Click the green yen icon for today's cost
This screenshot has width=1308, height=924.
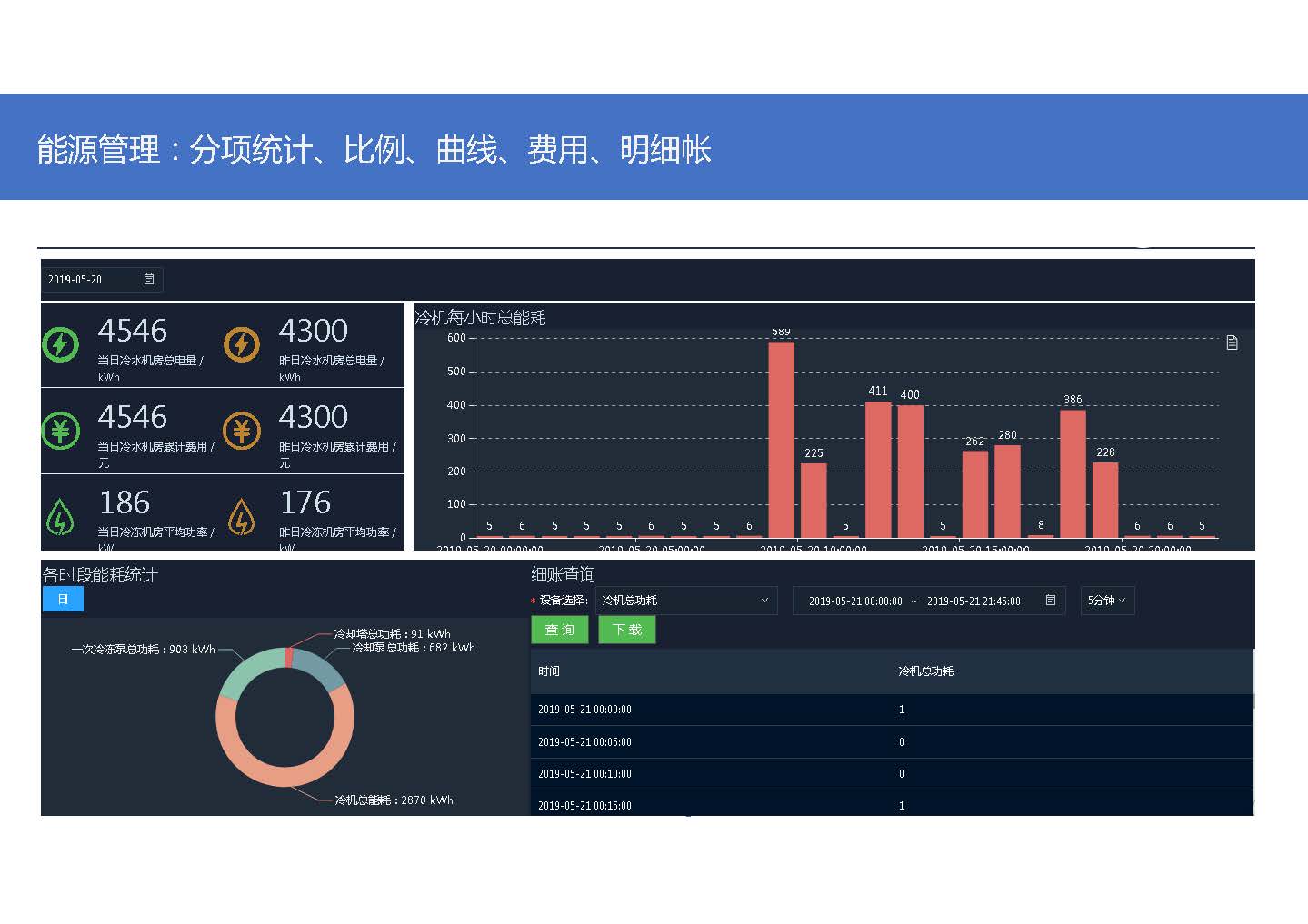click(x=61, y=431)
